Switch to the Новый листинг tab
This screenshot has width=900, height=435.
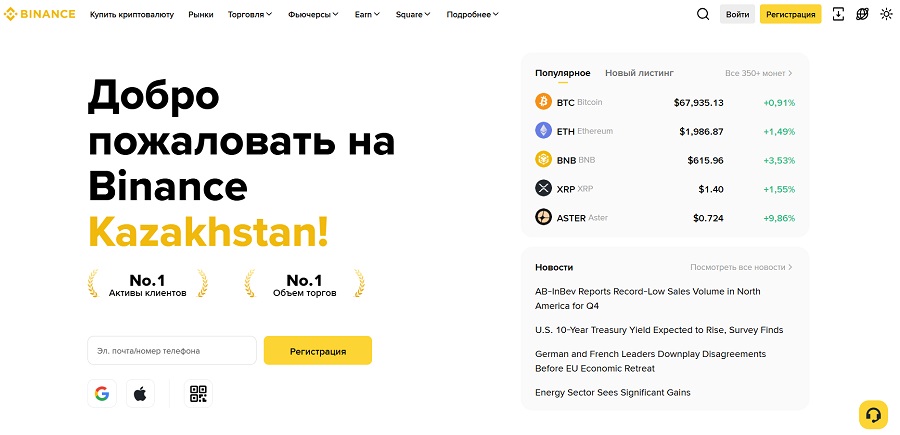point(639,73)
